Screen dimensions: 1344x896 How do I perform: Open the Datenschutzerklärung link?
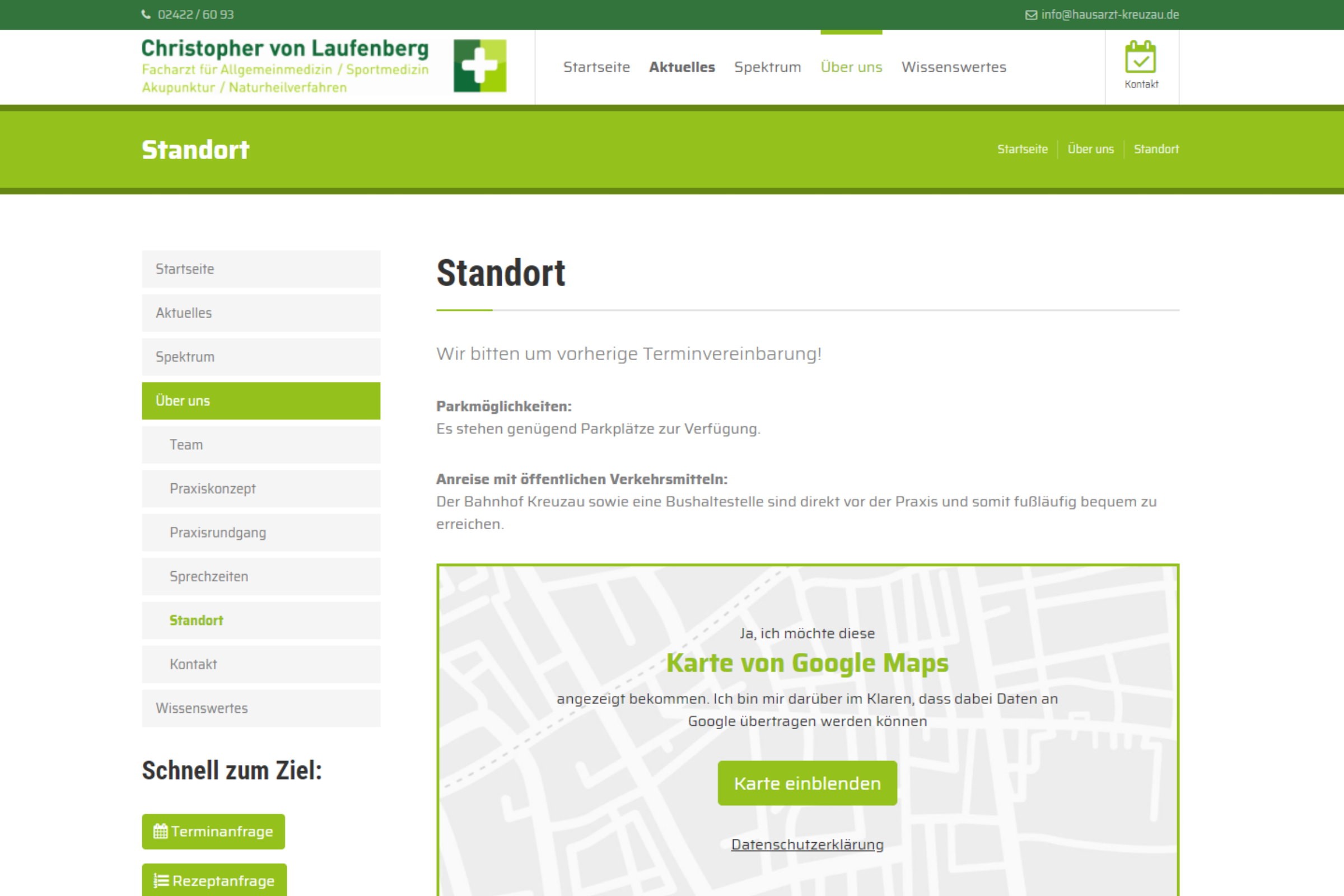click(807, 844)
